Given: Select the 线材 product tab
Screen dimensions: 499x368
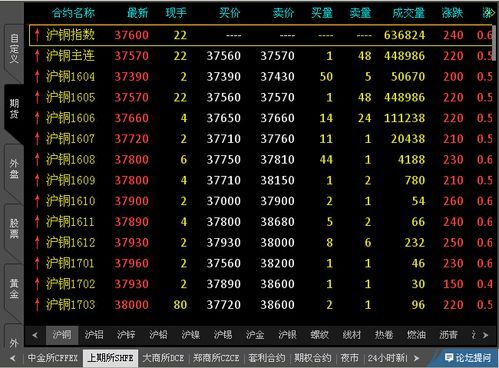Looking at the screenshot, I should [352, 335].
